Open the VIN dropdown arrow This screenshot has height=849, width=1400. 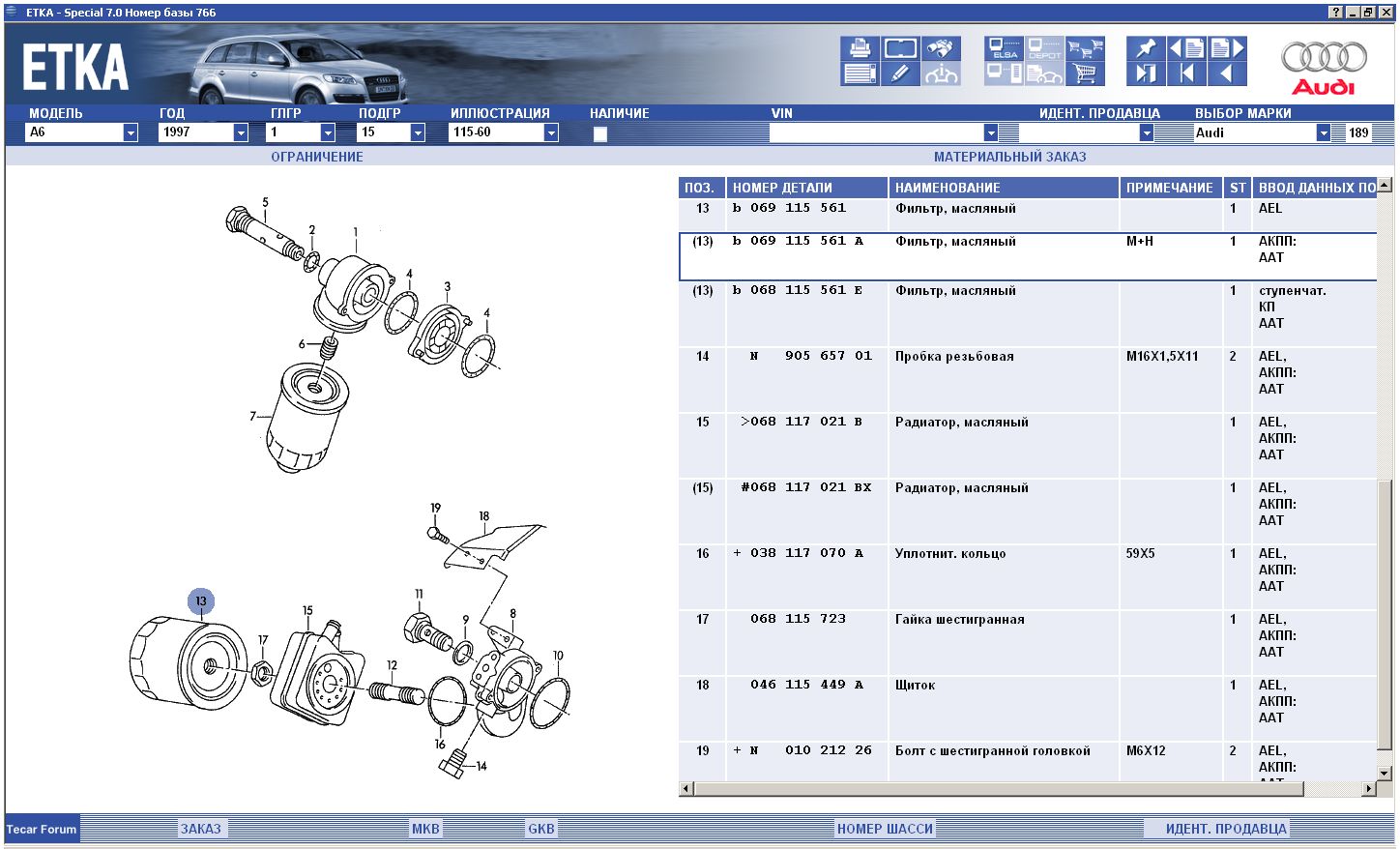coord(991,132)
